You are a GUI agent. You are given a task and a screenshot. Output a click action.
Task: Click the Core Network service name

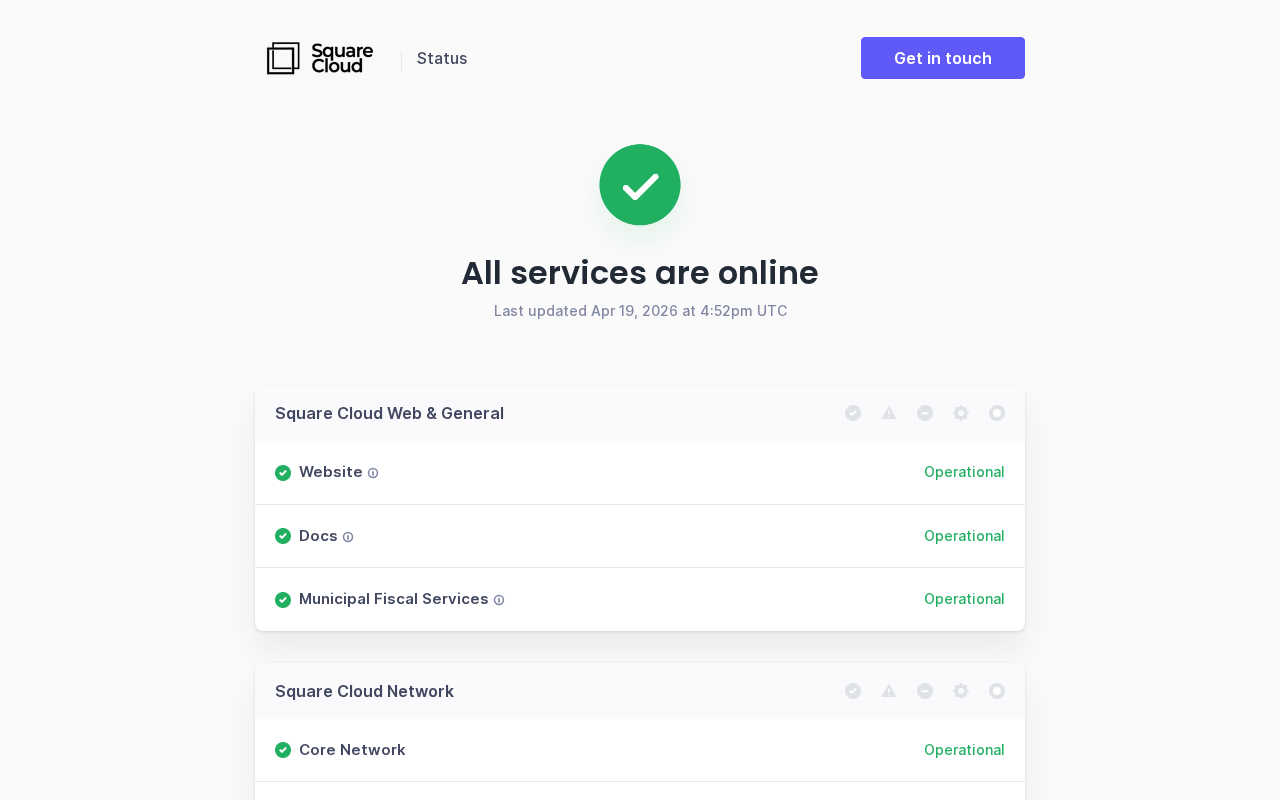352,750
